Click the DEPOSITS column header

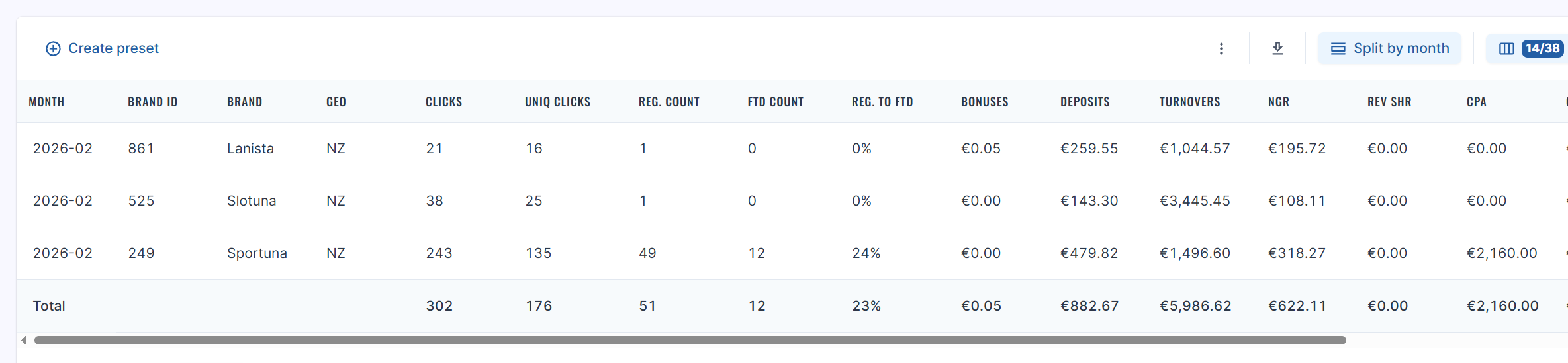pyautogui.click(x=1085, y=102)
